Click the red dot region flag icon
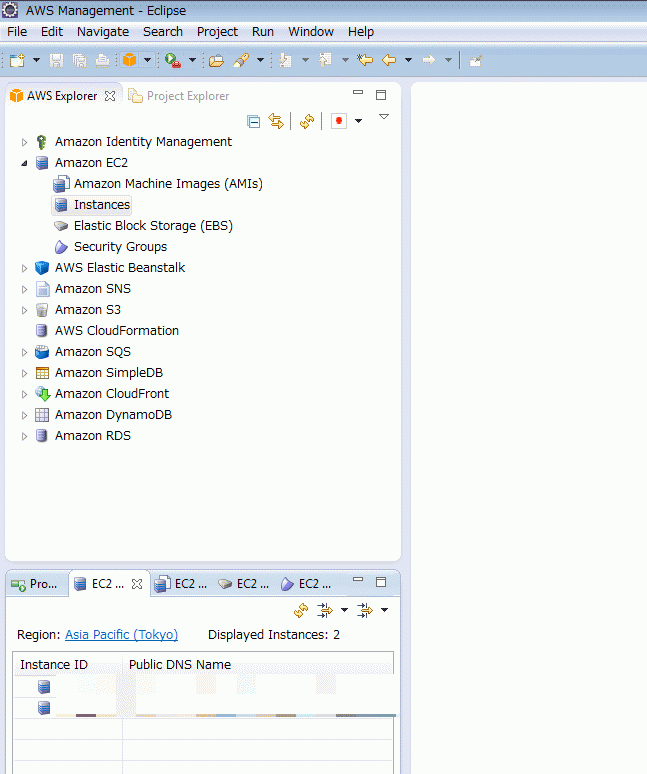This screenshot has width=647, height=774. [339, 121]
